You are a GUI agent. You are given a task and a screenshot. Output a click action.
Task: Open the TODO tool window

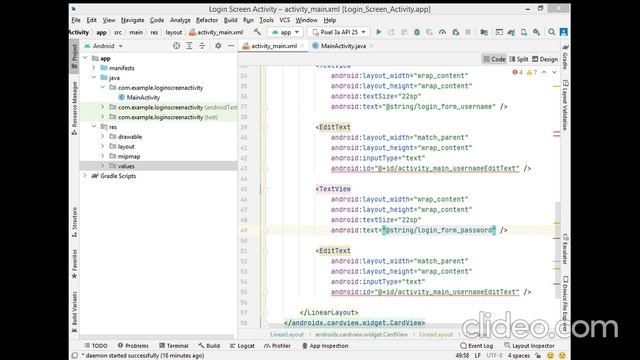click(x=96, y=346)
